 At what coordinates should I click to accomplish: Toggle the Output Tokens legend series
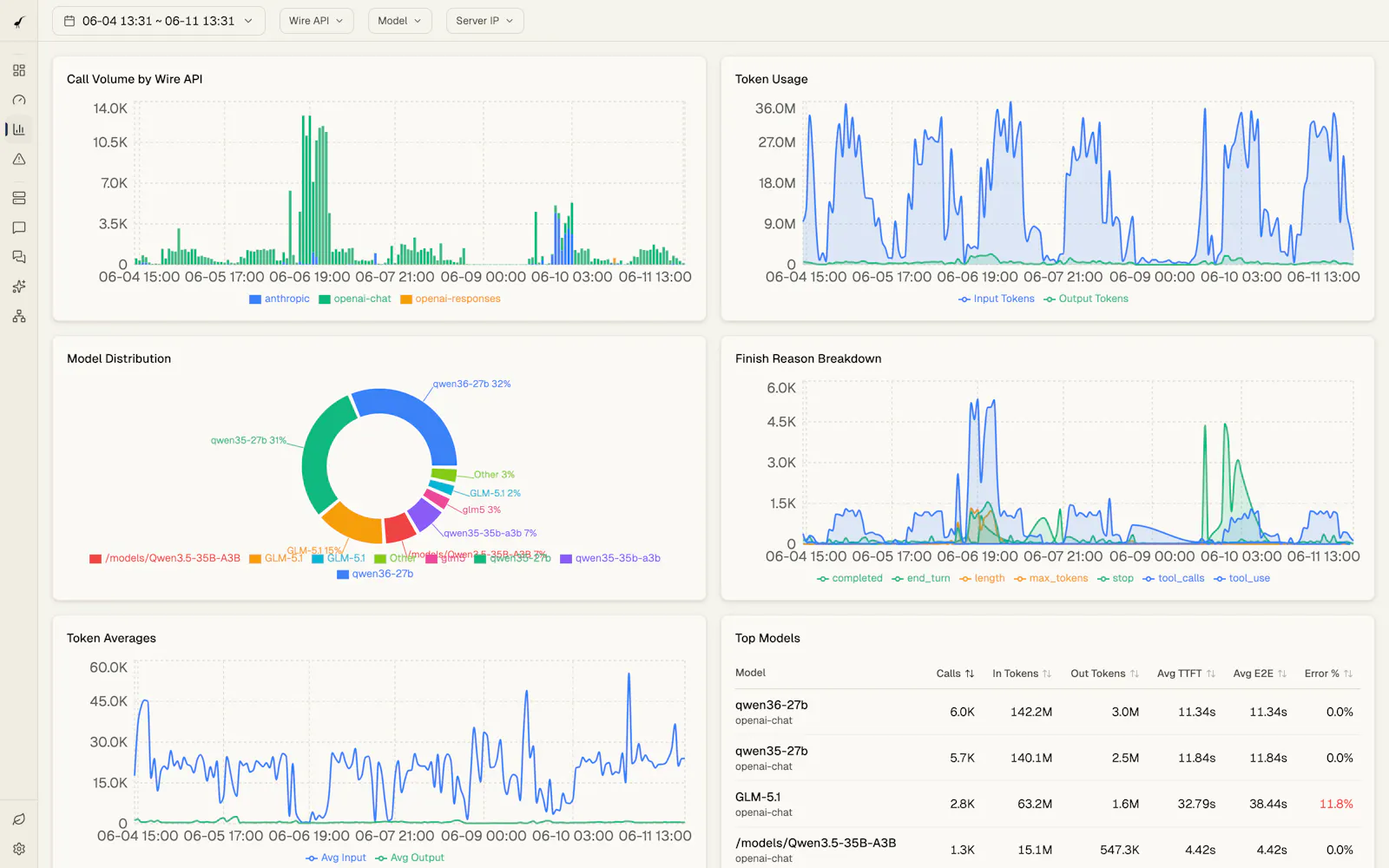click(x=1086, y=299)
